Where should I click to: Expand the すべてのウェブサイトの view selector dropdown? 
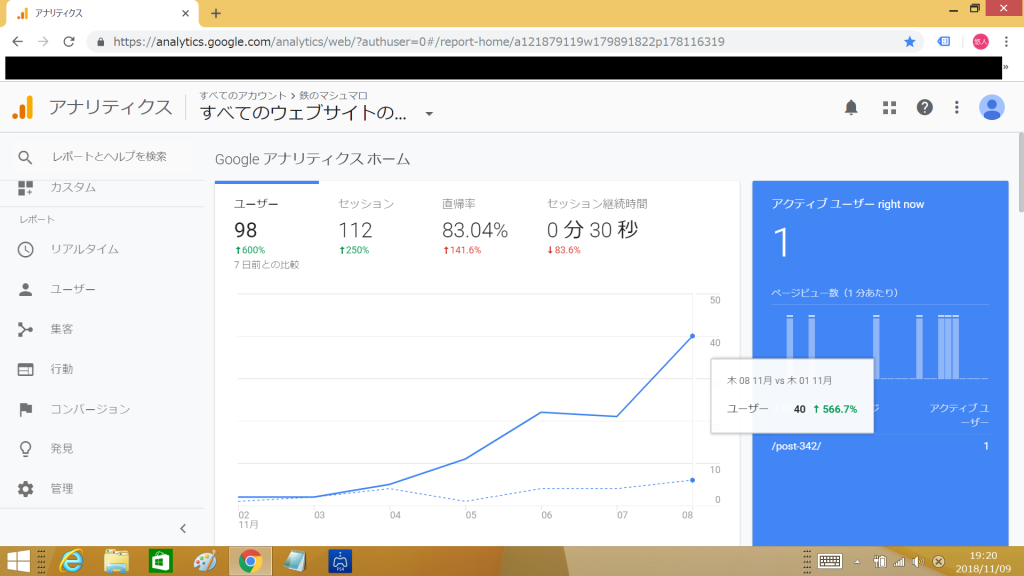(x=429, y=114)
